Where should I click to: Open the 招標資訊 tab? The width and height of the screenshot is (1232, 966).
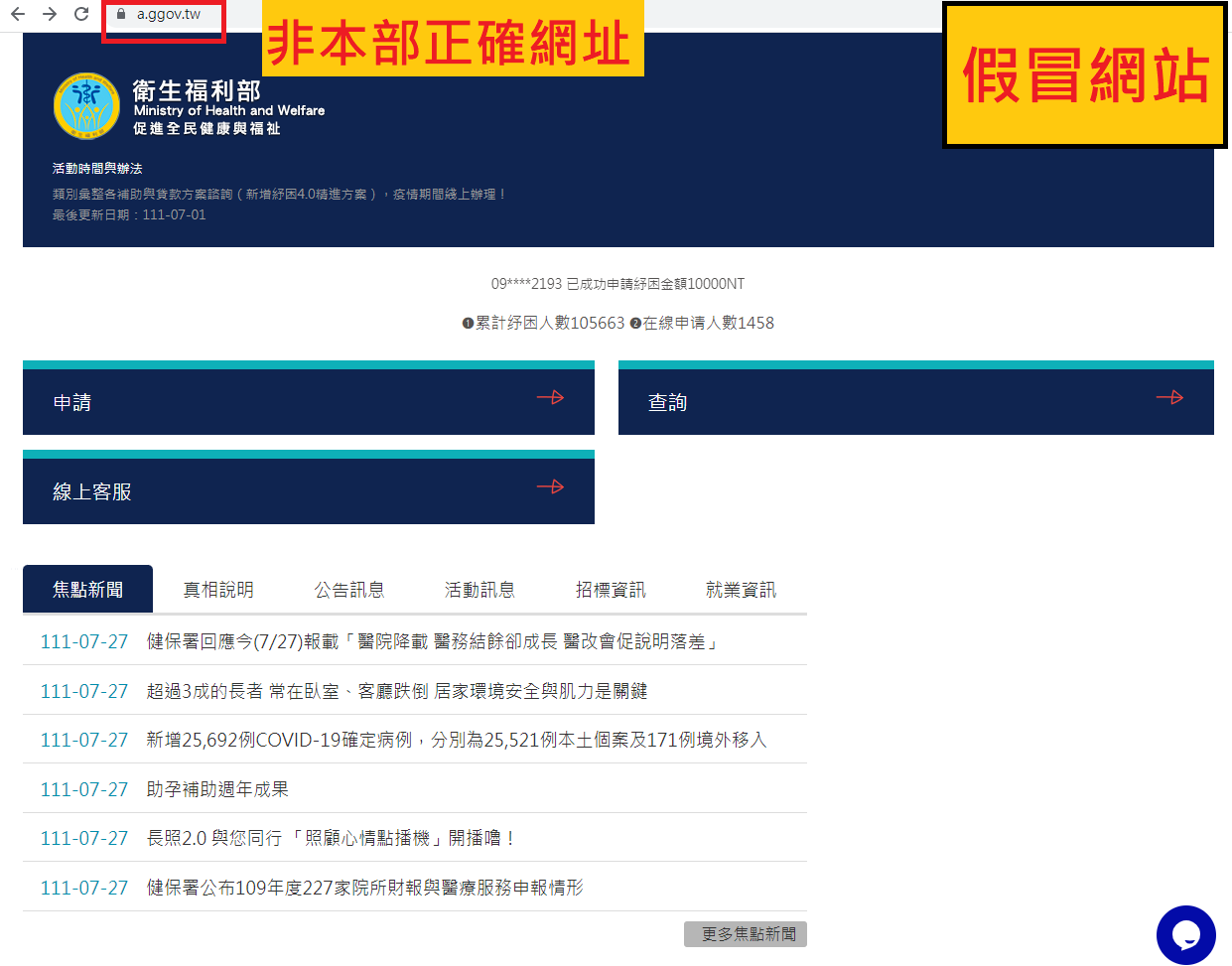tap(612, 589)
